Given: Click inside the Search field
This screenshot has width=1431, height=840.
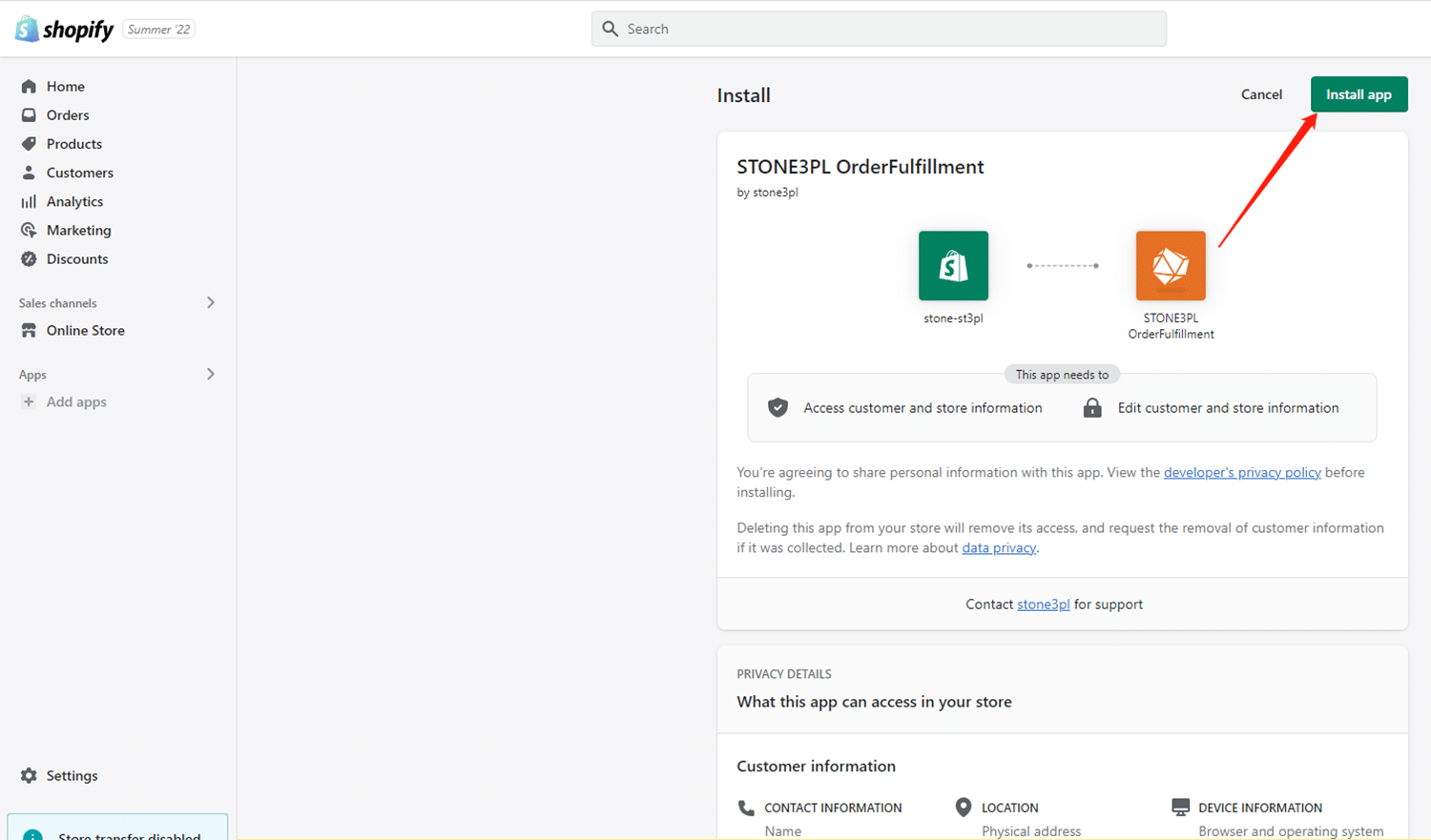Looking at the screenshot, I should (x=878, y=29).
